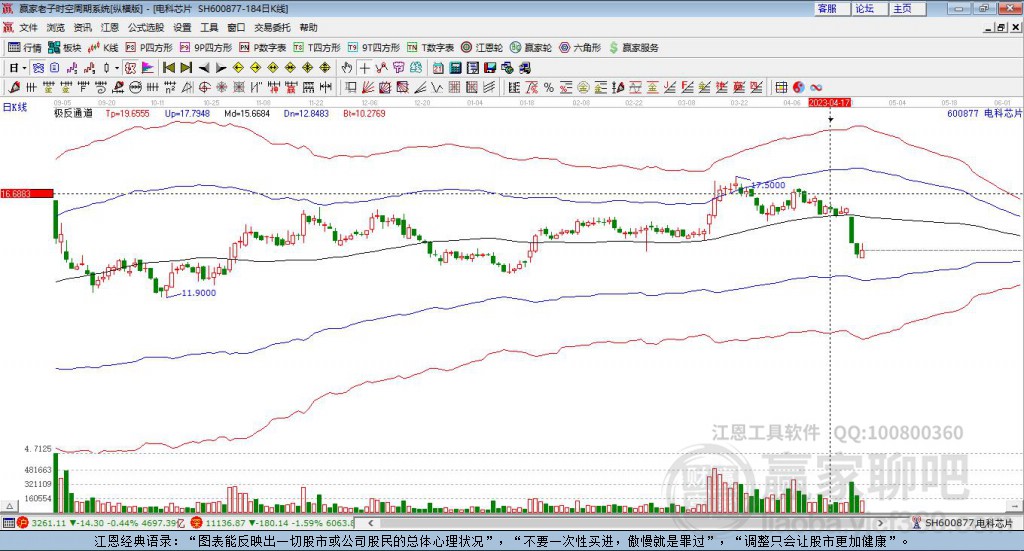Open the 浏览 menu

(x=56, y=27)
